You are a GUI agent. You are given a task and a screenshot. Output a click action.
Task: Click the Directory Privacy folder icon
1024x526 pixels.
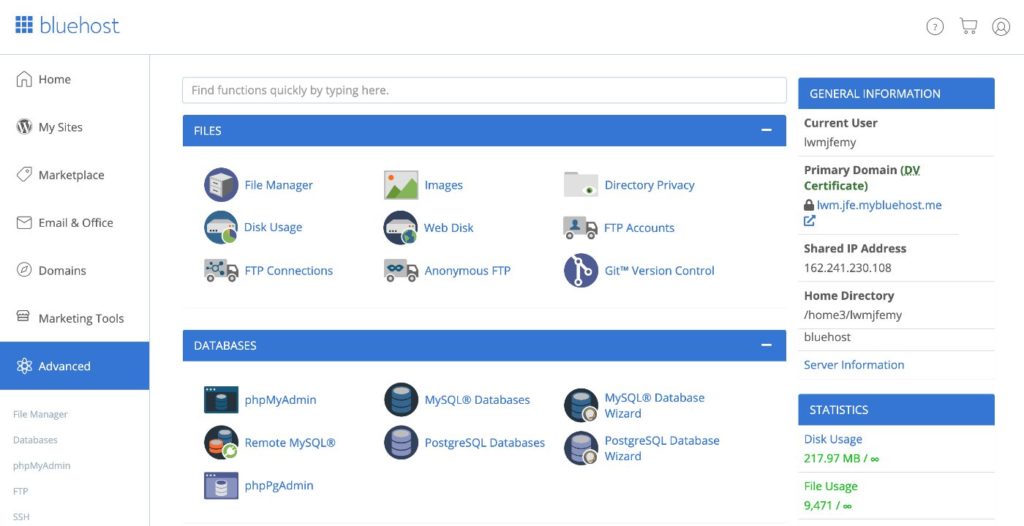click(581, 185)
